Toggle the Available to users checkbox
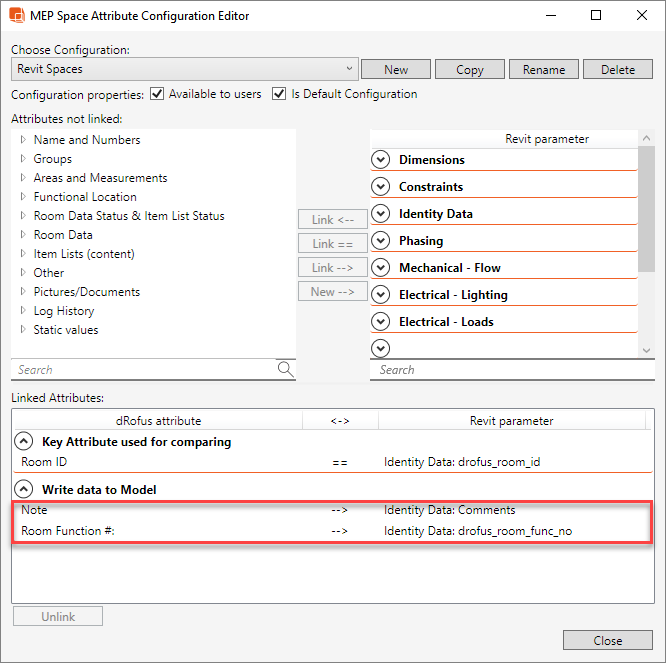This screenshot has height=663, width=666. [x=157, y=95]
